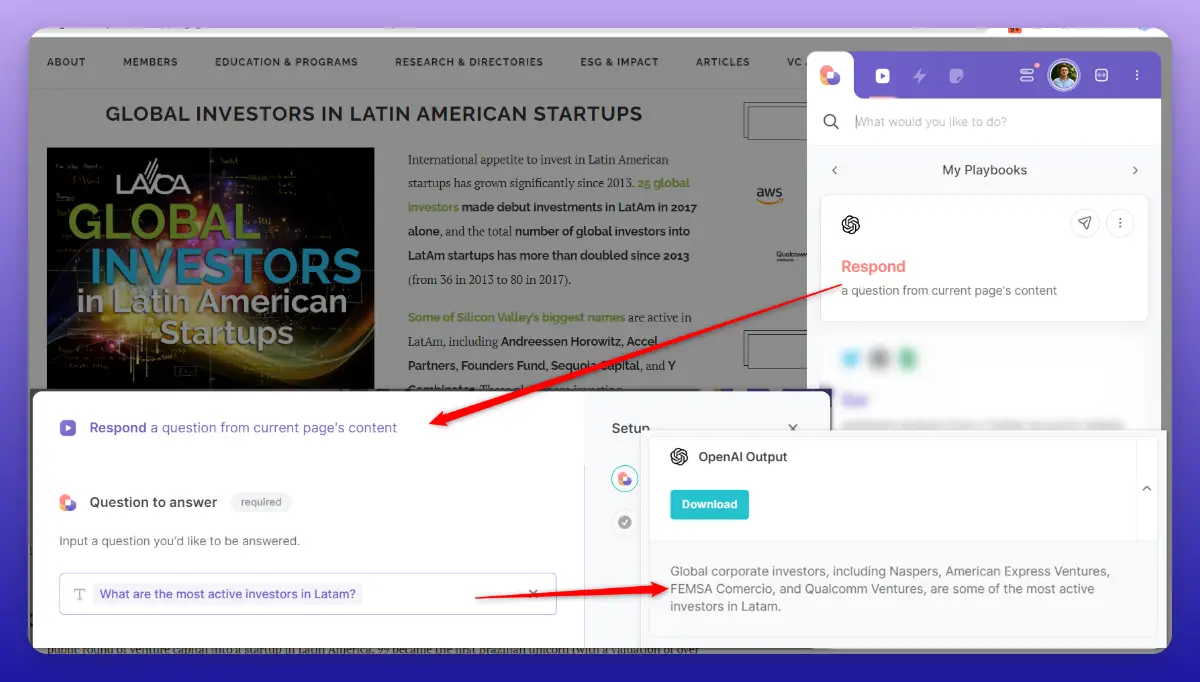Click the Bardeen icon beside 'Question to answer'
The image size is (1200, 682).
point(68,502)
